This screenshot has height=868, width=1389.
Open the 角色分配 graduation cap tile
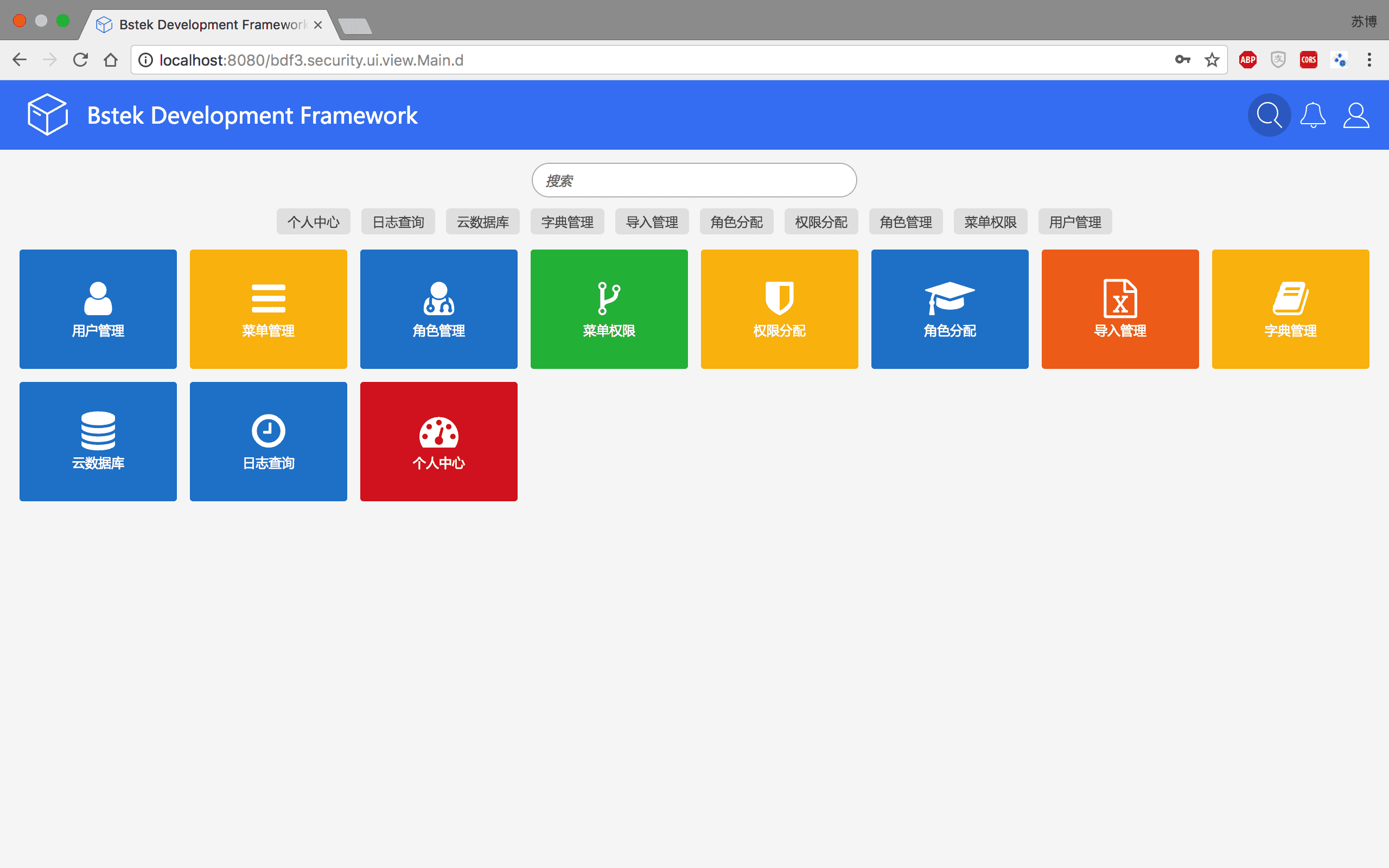950,309
